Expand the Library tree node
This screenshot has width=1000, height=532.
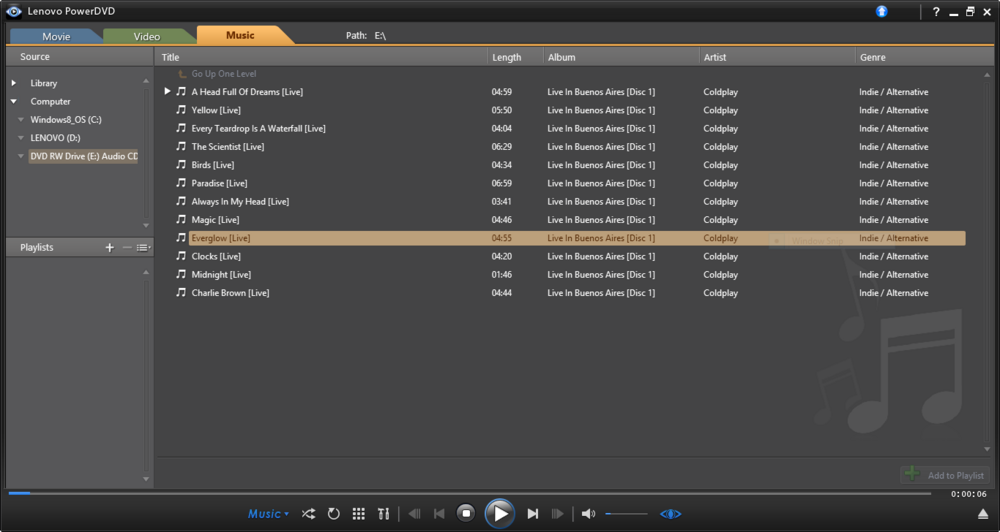click(13, 83)
